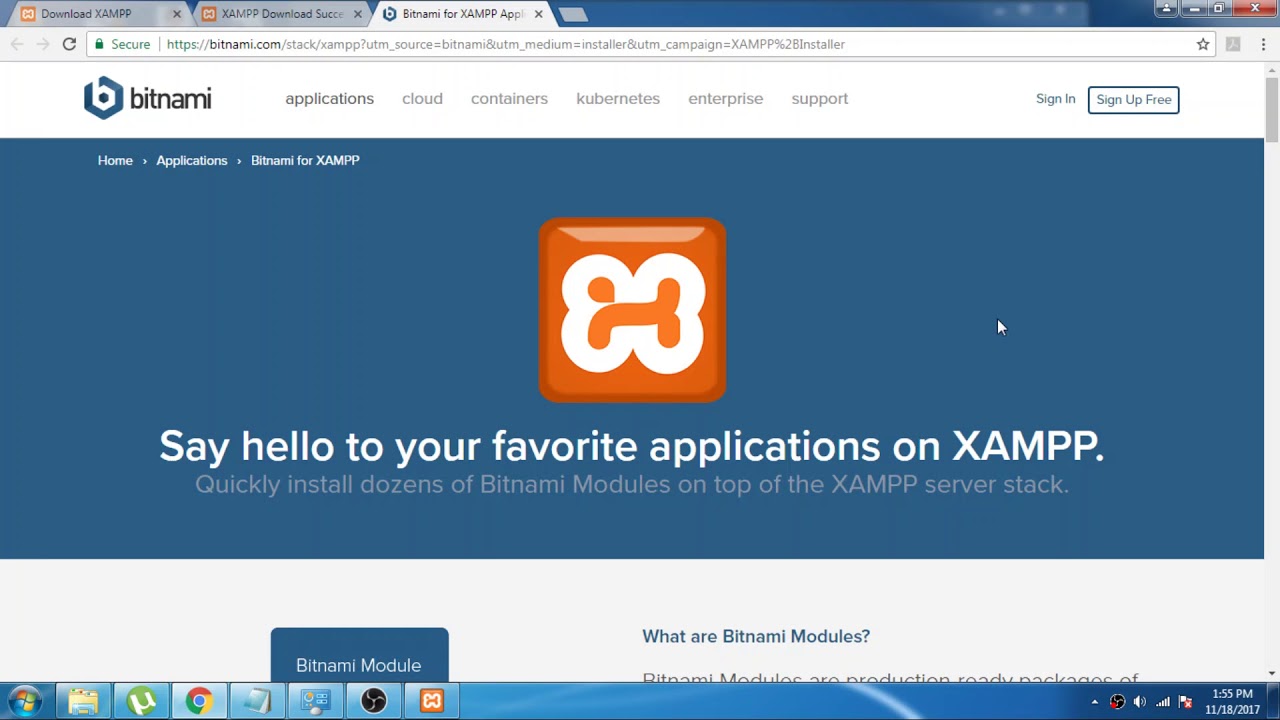Click the Sign In link

click(x=1055, y=99)
